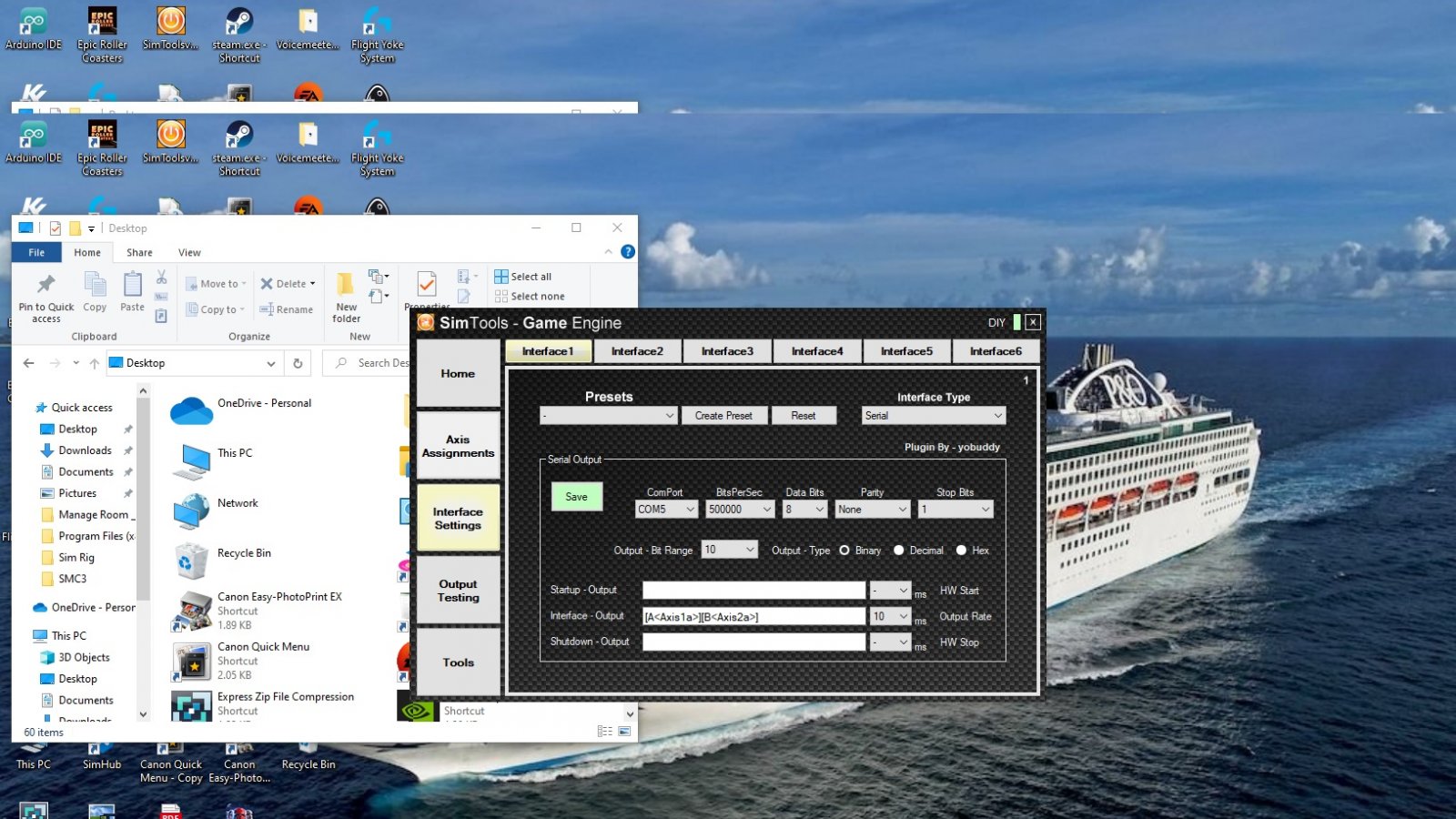The height and width of the screenshot is (819, 1456).
Task: Open the ComPort COM5 dropdown
Action: coord(666,510)
